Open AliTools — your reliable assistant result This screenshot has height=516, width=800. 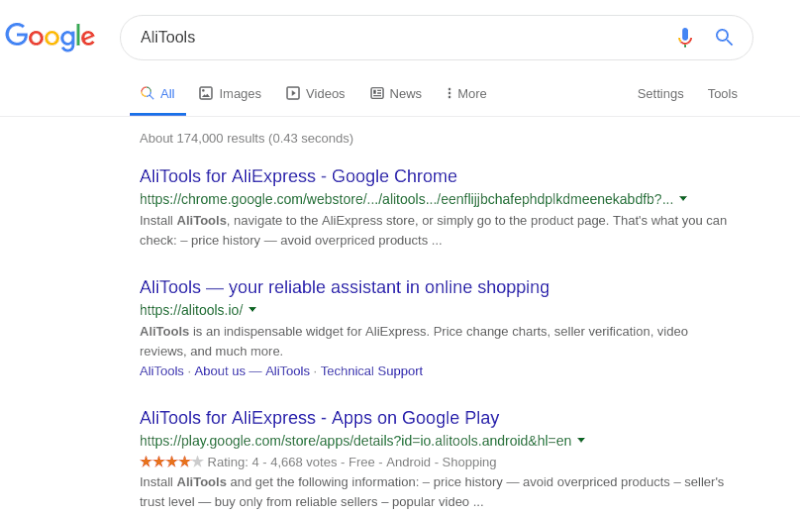(344, 287)
